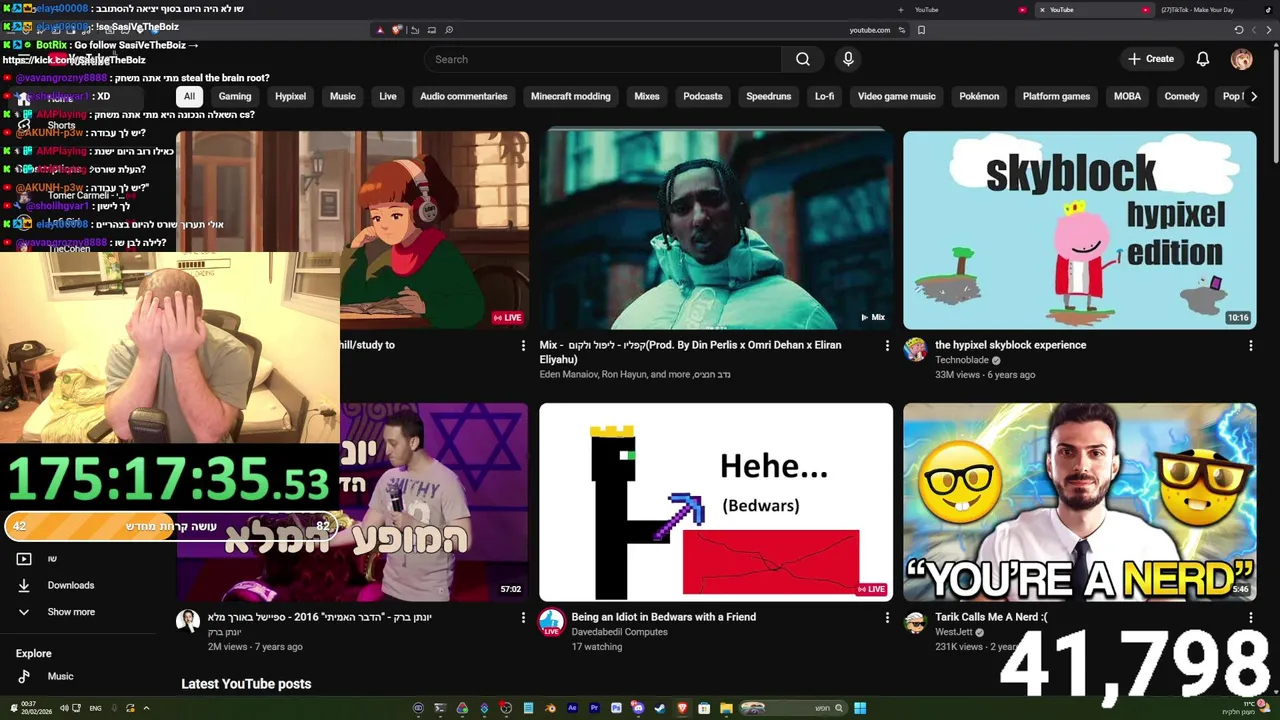Click the YouTube search magnifier button
This screenshot has height=720, width=1280.
pyautogui.click(x=803, y=59)
